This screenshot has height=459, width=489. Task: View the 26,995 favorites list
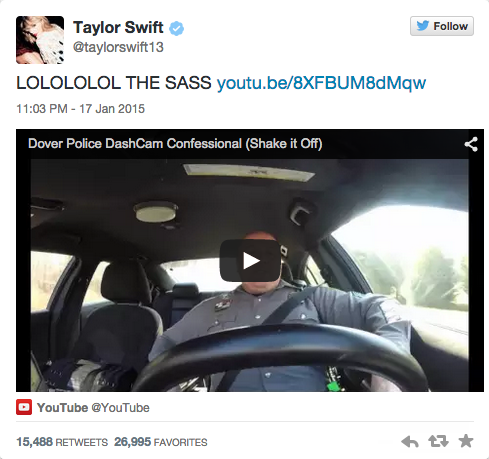coord(161,442)
